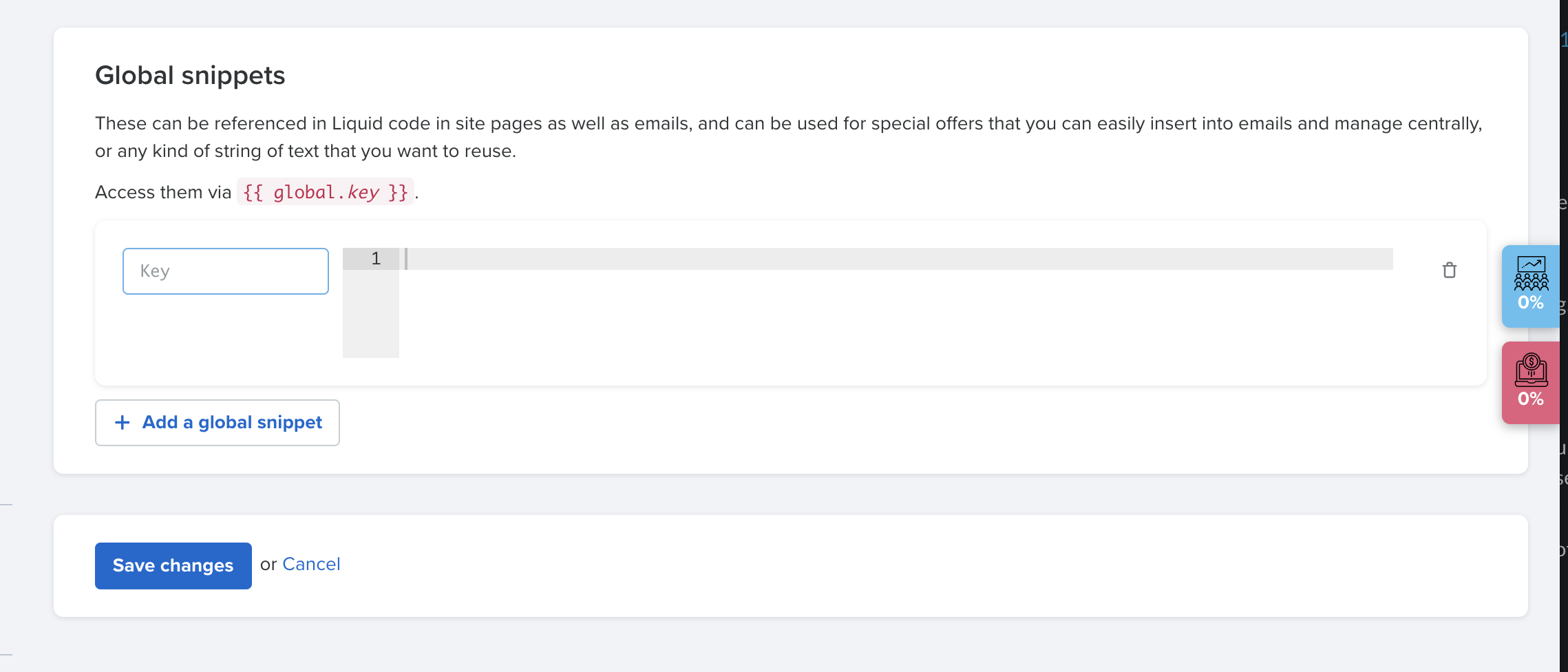Click the 0% label on the red widget
1568x672 pixels.
1531,399
